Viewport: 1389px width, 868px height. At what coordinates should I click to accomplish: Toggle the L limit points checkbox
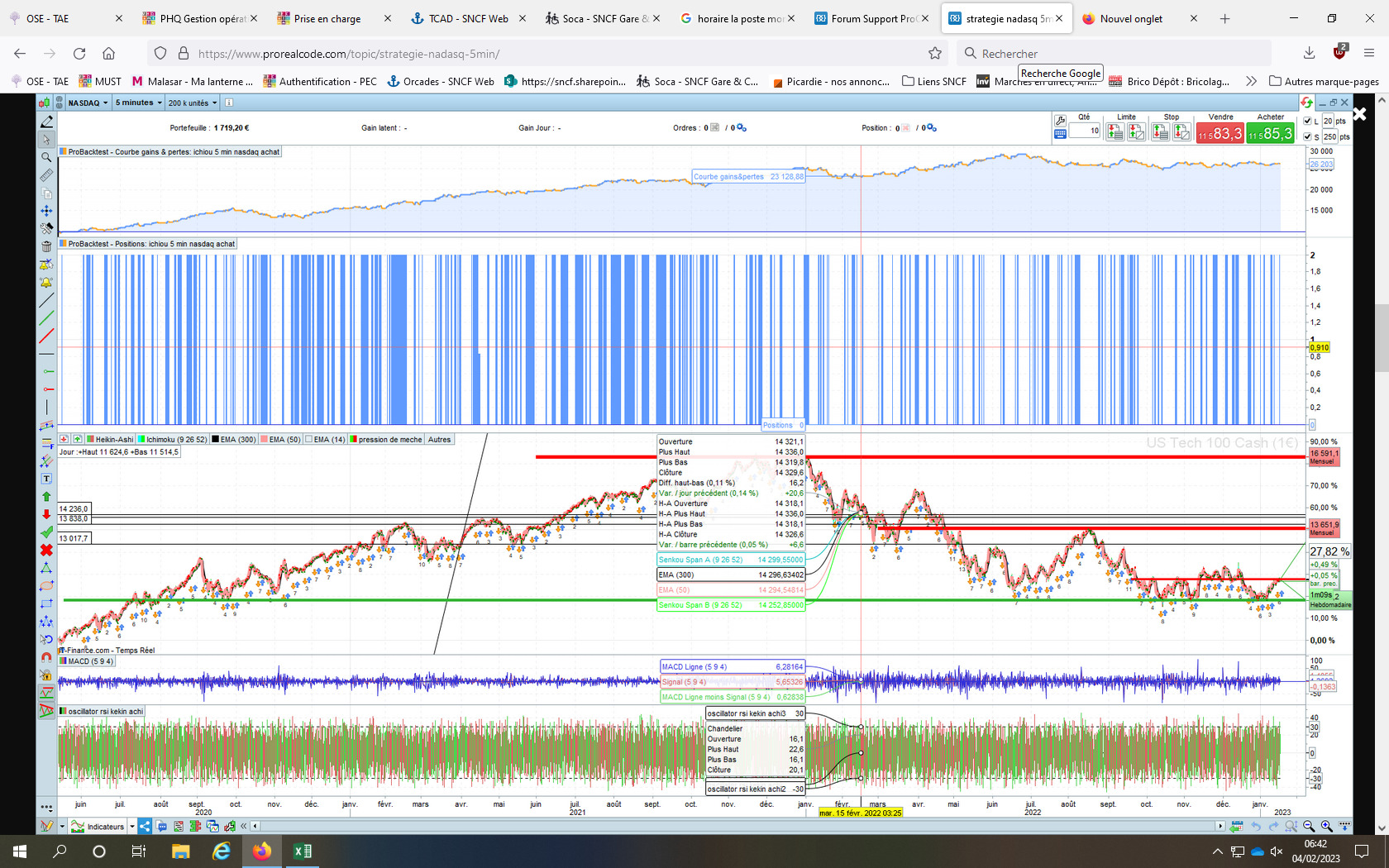coord(1307,122)
